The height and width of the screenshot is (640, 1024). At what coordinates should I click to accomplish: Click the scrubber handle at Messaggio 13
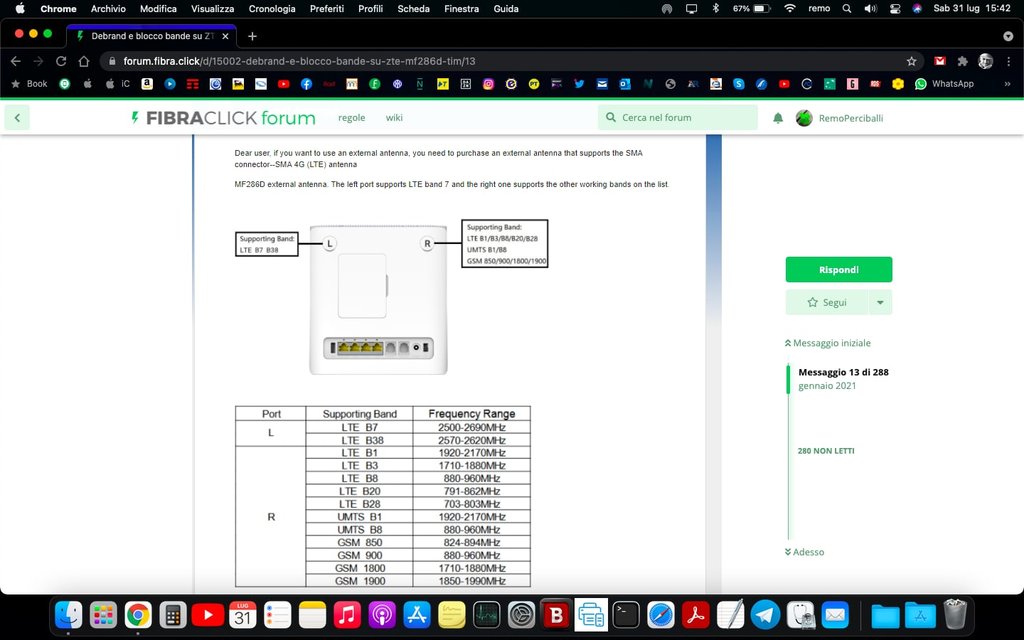point(788,379)
